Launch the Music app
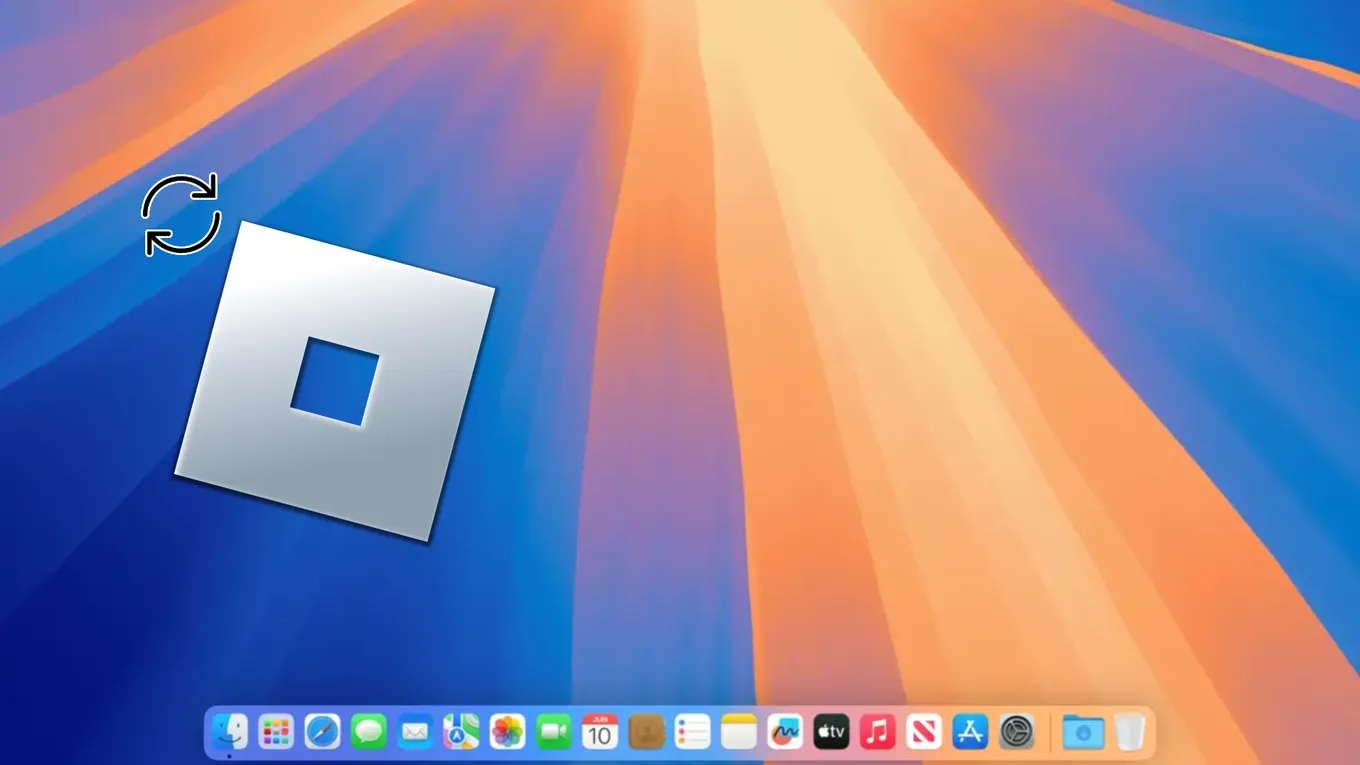 coord(878,732)
